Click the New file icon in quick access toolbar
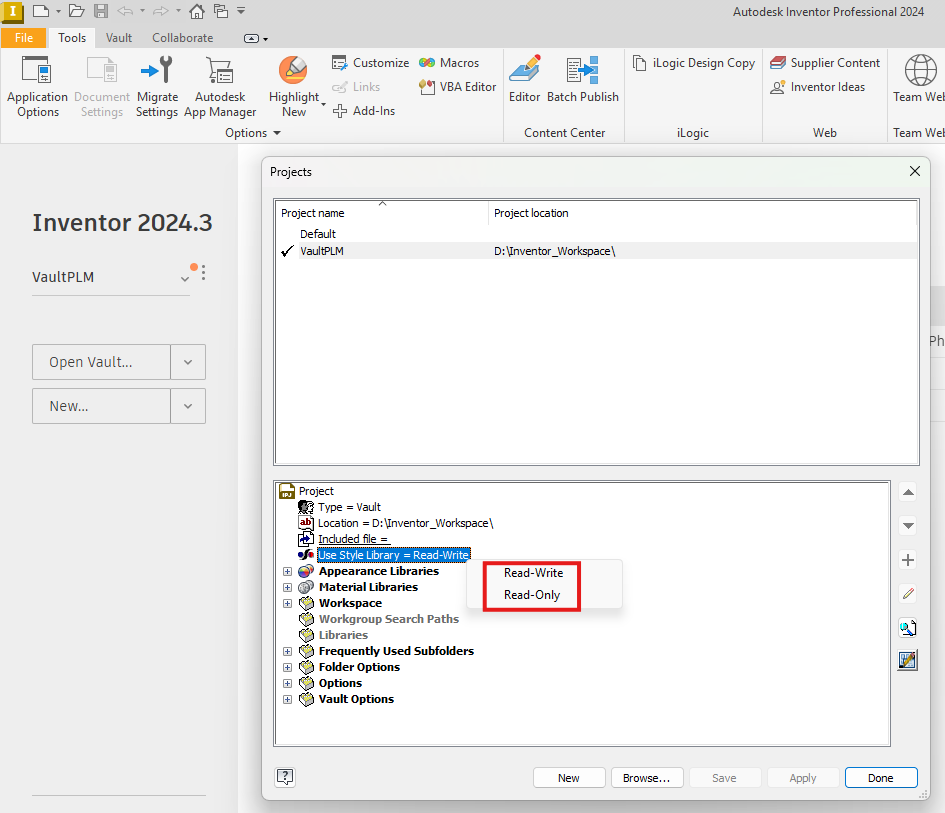Screen dimensions: 945x813 tap(41, 11)
